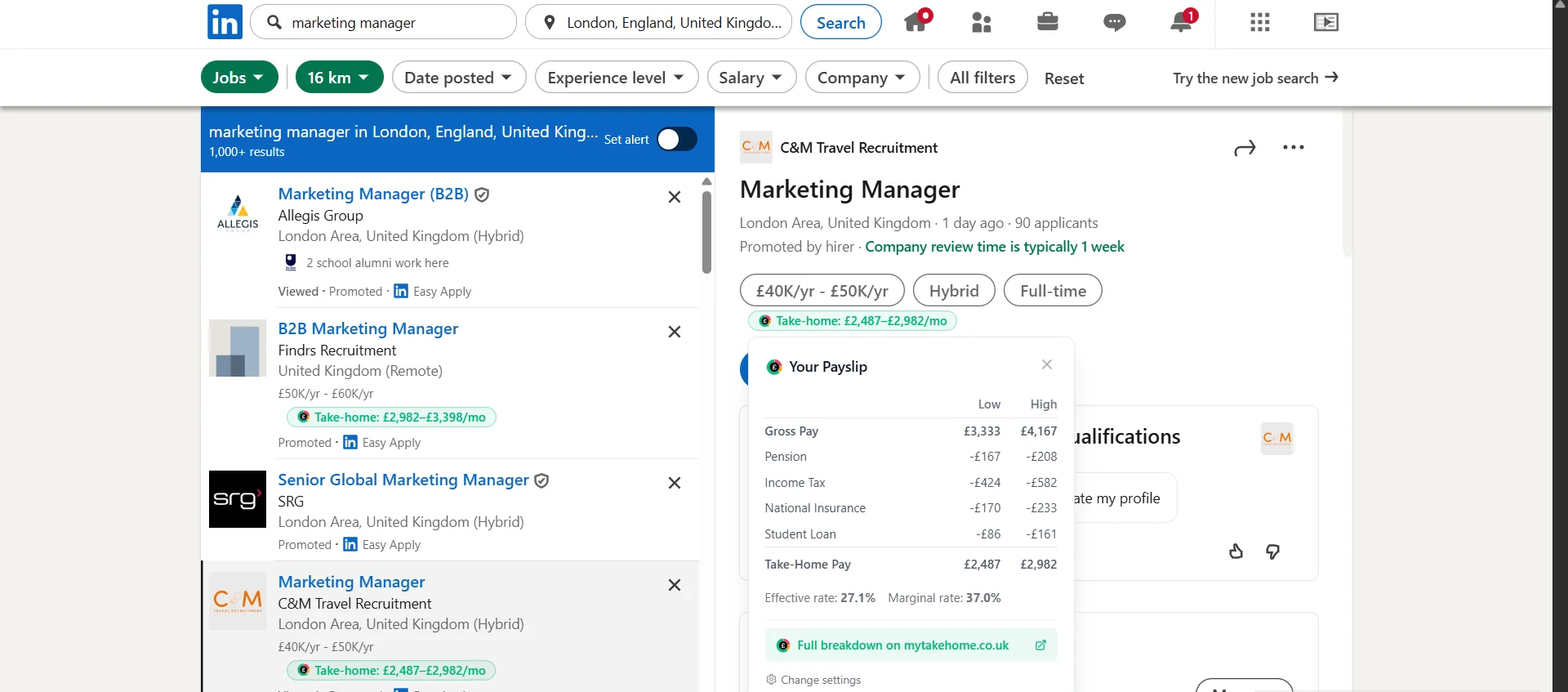
Task: Click Change settings in payslip popup
Action: coord(813,680)
